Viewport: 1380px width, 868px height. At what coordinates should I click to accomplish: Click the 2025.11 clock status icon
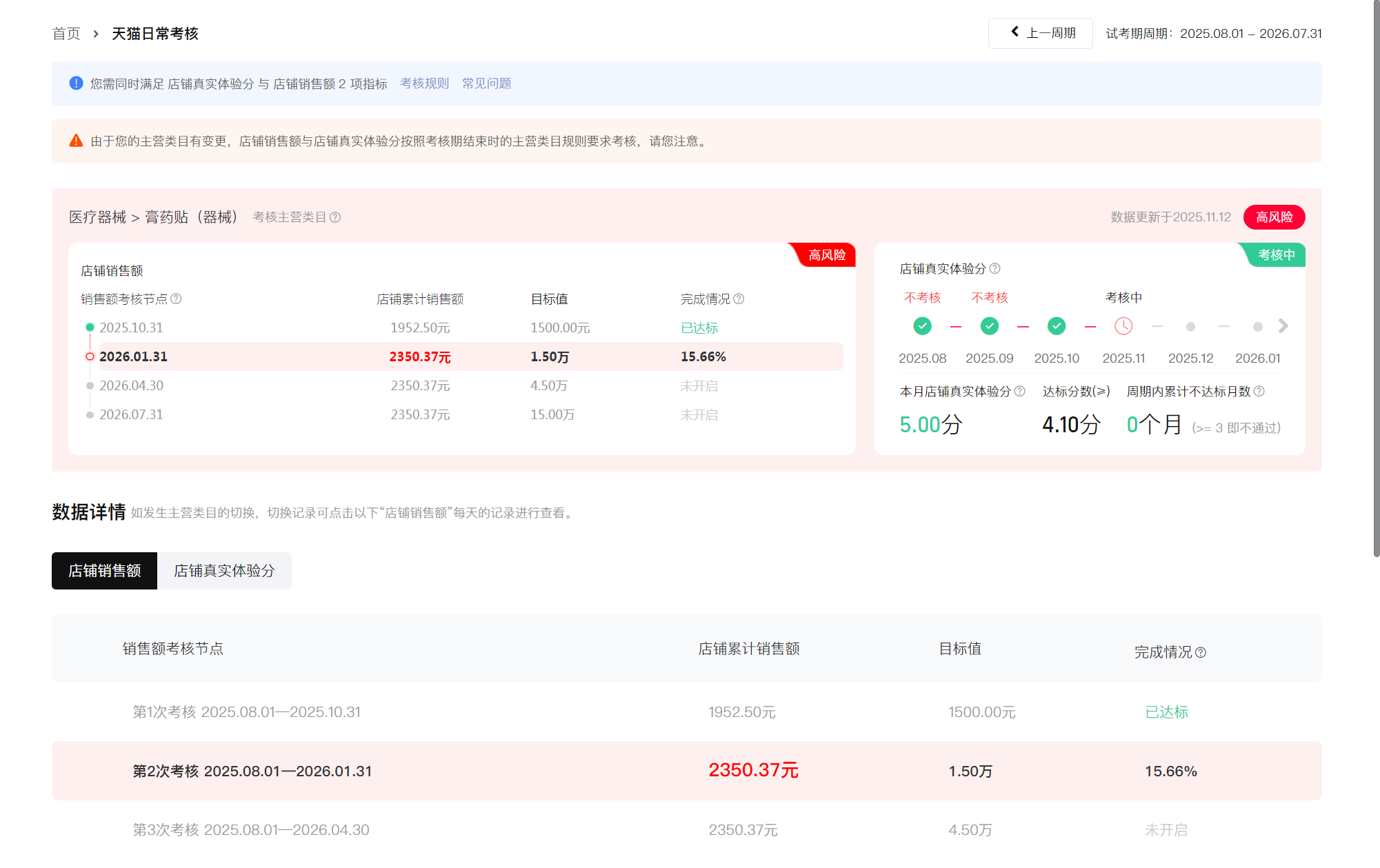coord(1123,326)
